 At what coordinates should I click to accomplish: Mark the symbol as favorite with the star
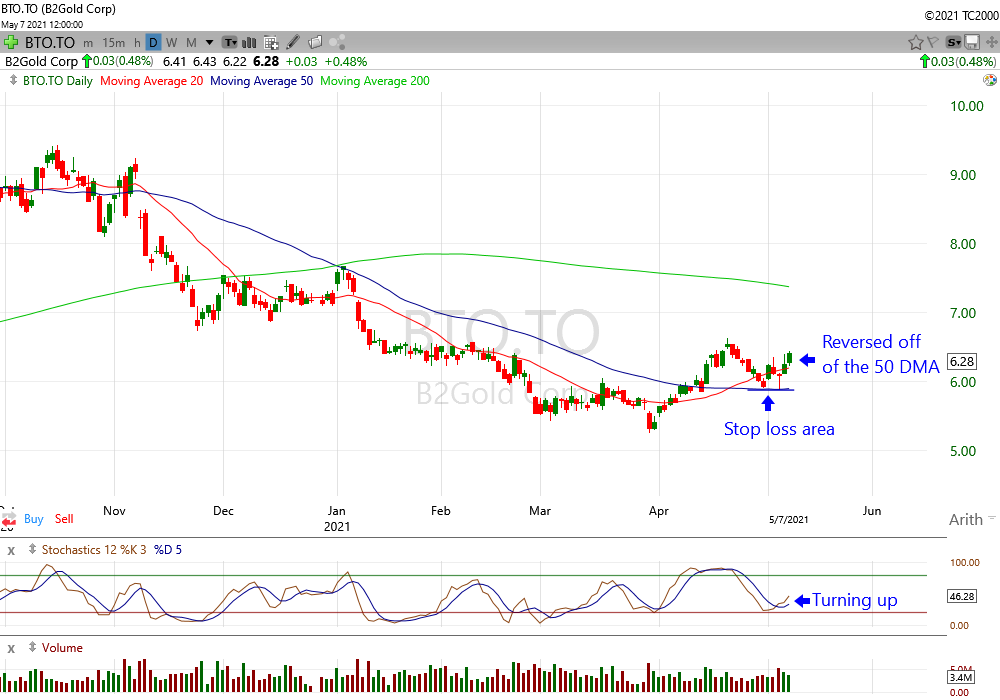click(x=916, y=43)
